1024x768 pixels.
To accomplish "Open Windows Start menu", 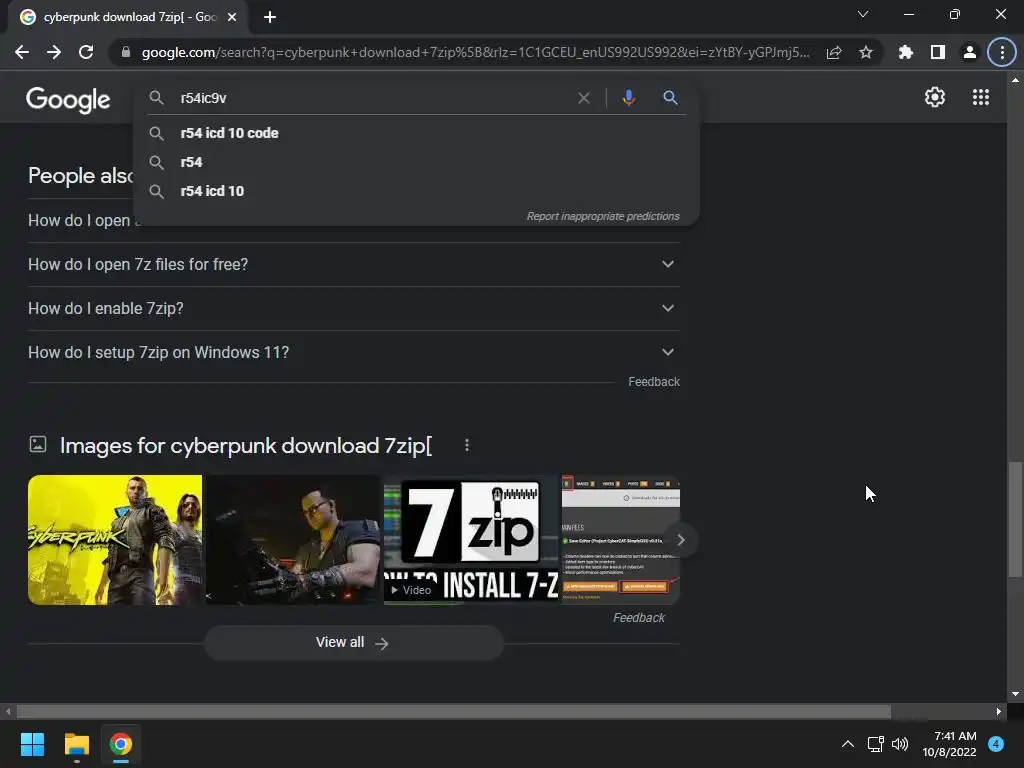I will click(32, 744).
